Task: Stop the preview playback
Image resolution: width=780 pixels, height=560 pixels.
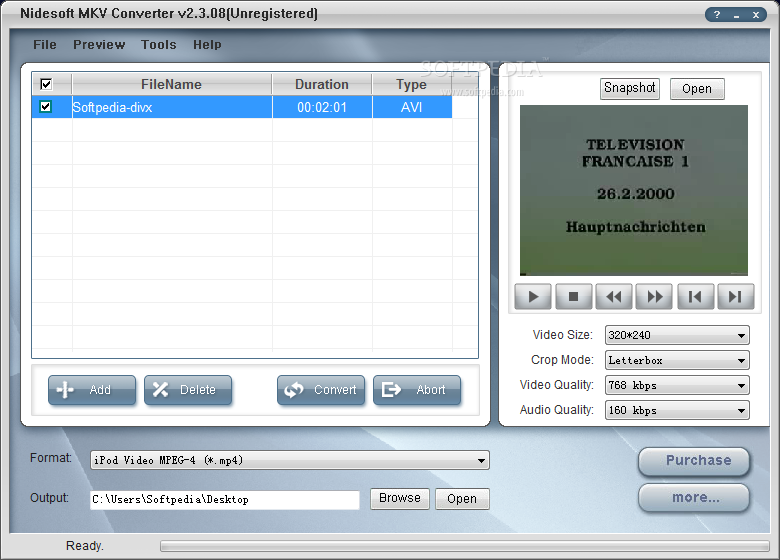Action: 574,297
